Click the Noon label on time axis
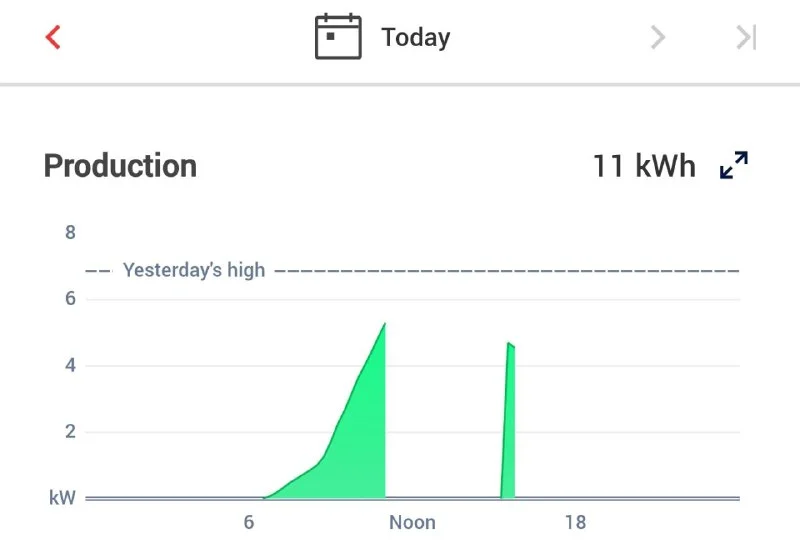This screenshot has width=800, height=550. pyautogui.click(x=412, y=523)
